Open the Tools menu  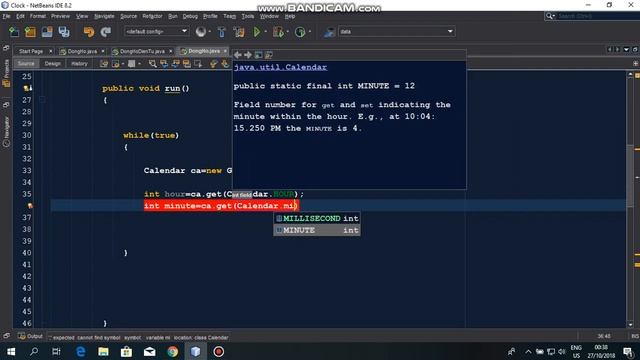click(247, 16)
